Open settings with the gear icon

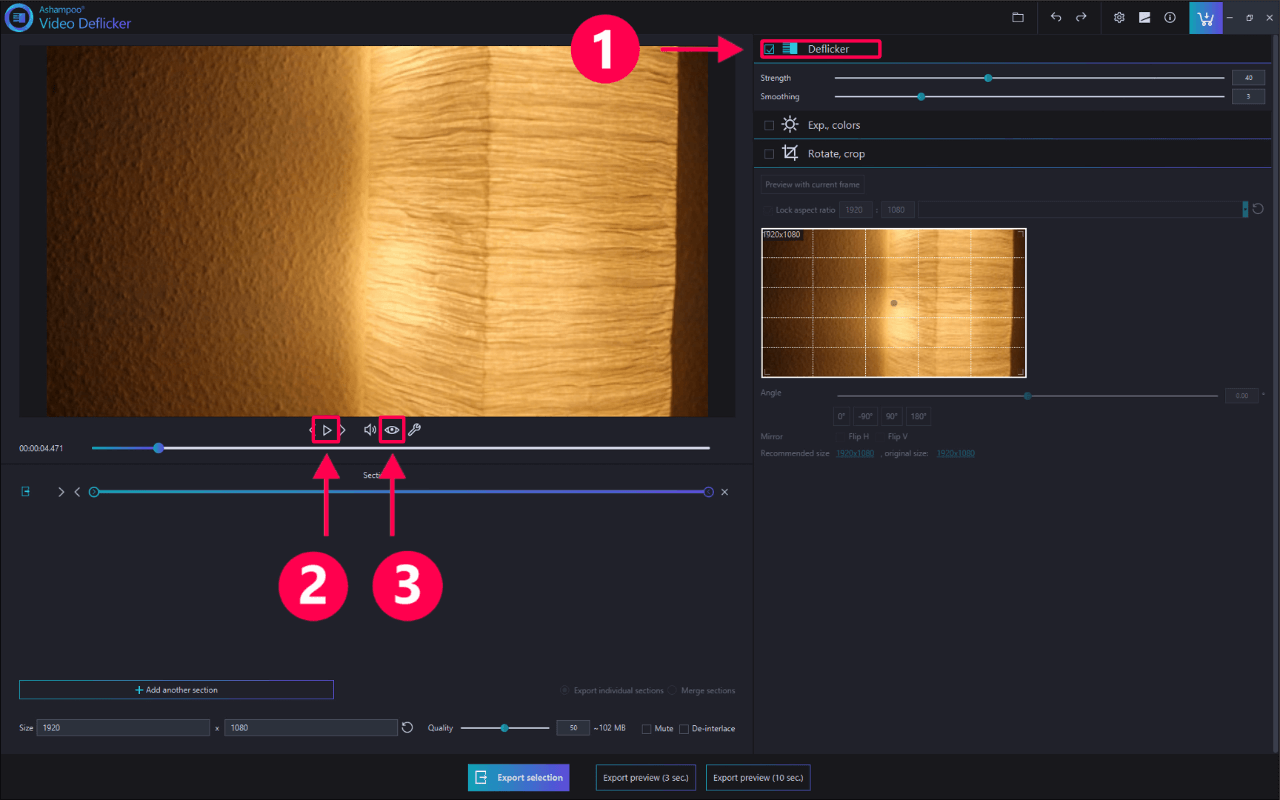1119,18
